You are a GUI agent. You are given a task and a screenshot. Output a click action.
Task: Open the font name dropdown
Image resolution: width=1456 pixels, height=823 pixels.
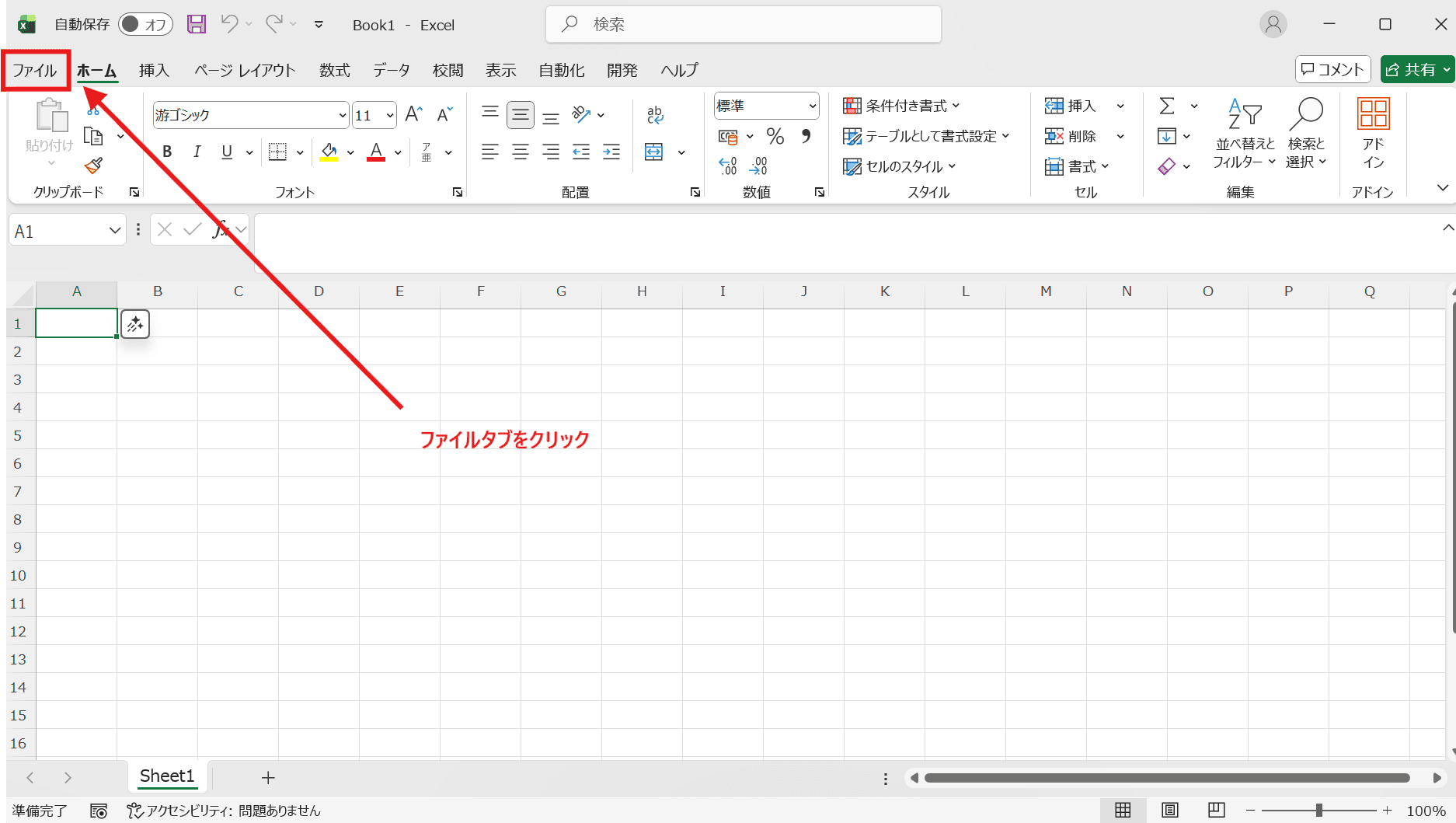342,116
